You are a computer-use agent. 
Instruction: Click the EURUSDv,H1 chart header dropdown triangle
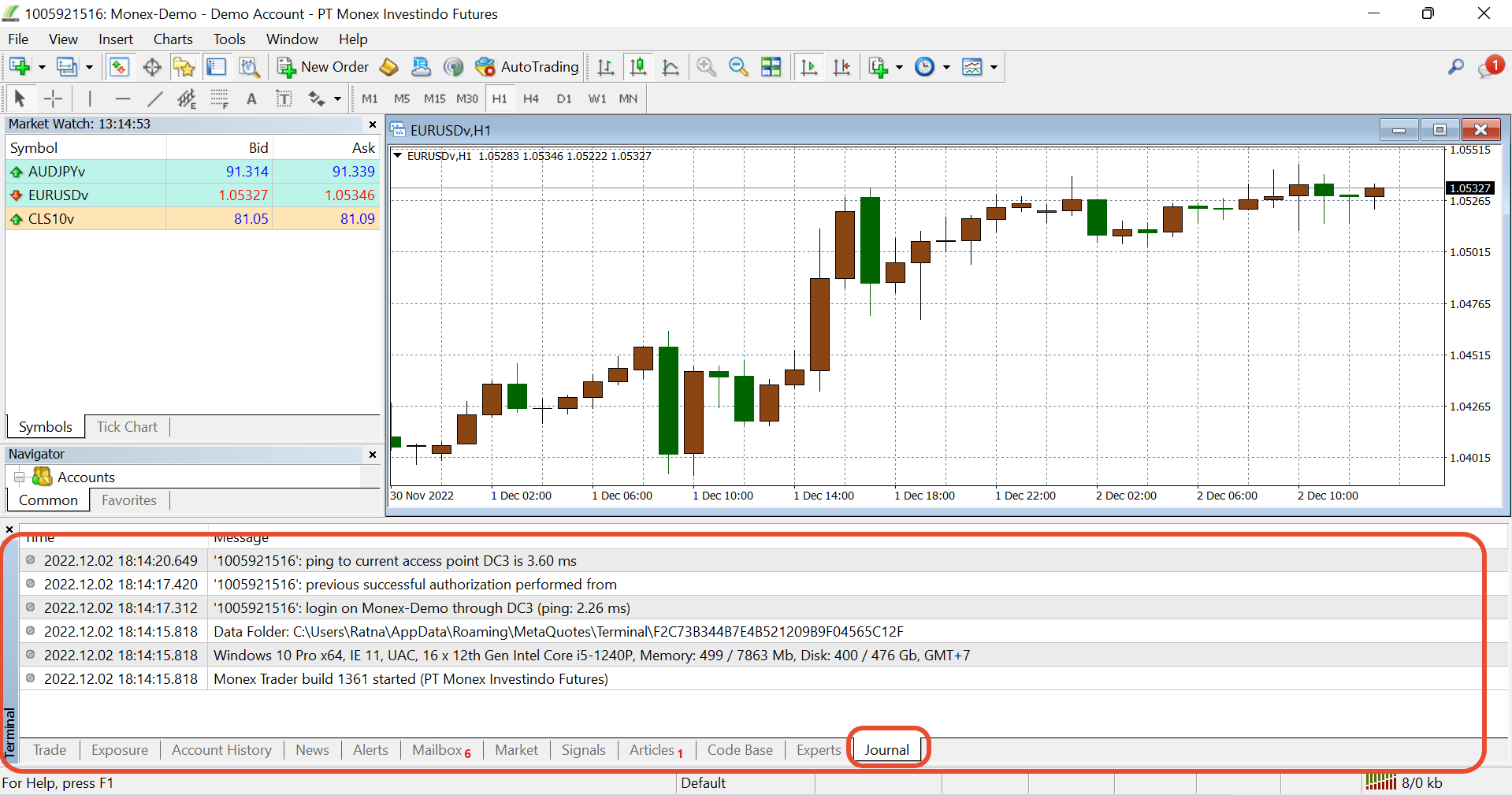coord(398,155)
